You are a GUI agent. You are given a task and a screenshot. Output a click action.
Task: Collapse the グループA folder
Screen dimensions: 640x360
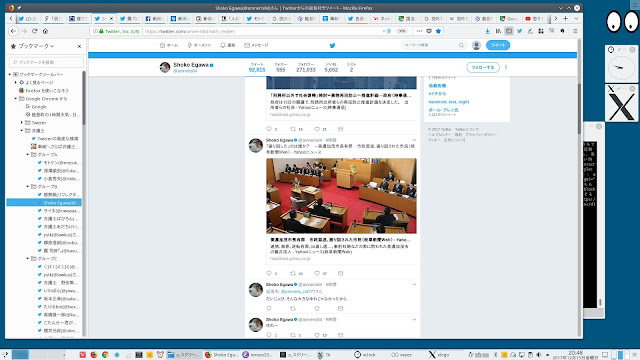pyautogui.click(x=28, y=155)
